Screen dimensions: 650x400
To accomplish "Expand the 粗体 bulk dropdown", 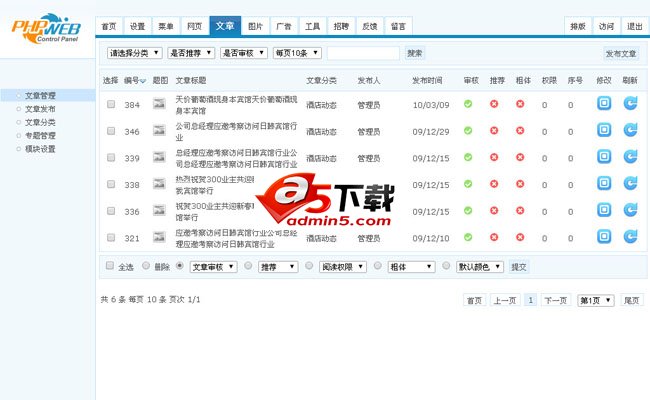I will pyautogui.click(x=411, y=267).
